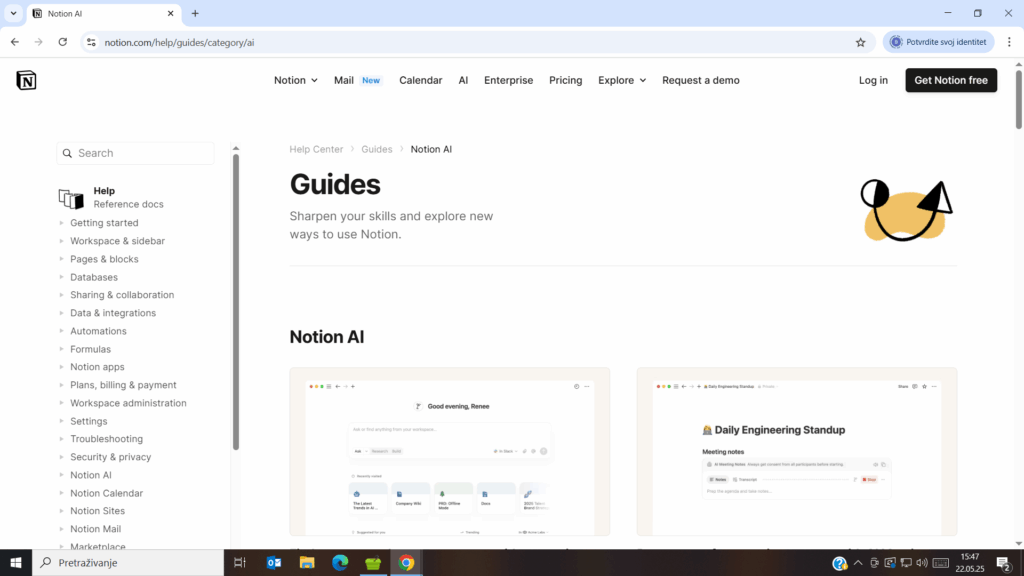Open tab search dropdown arrow
1024x576 pixels.
(13, 13)
